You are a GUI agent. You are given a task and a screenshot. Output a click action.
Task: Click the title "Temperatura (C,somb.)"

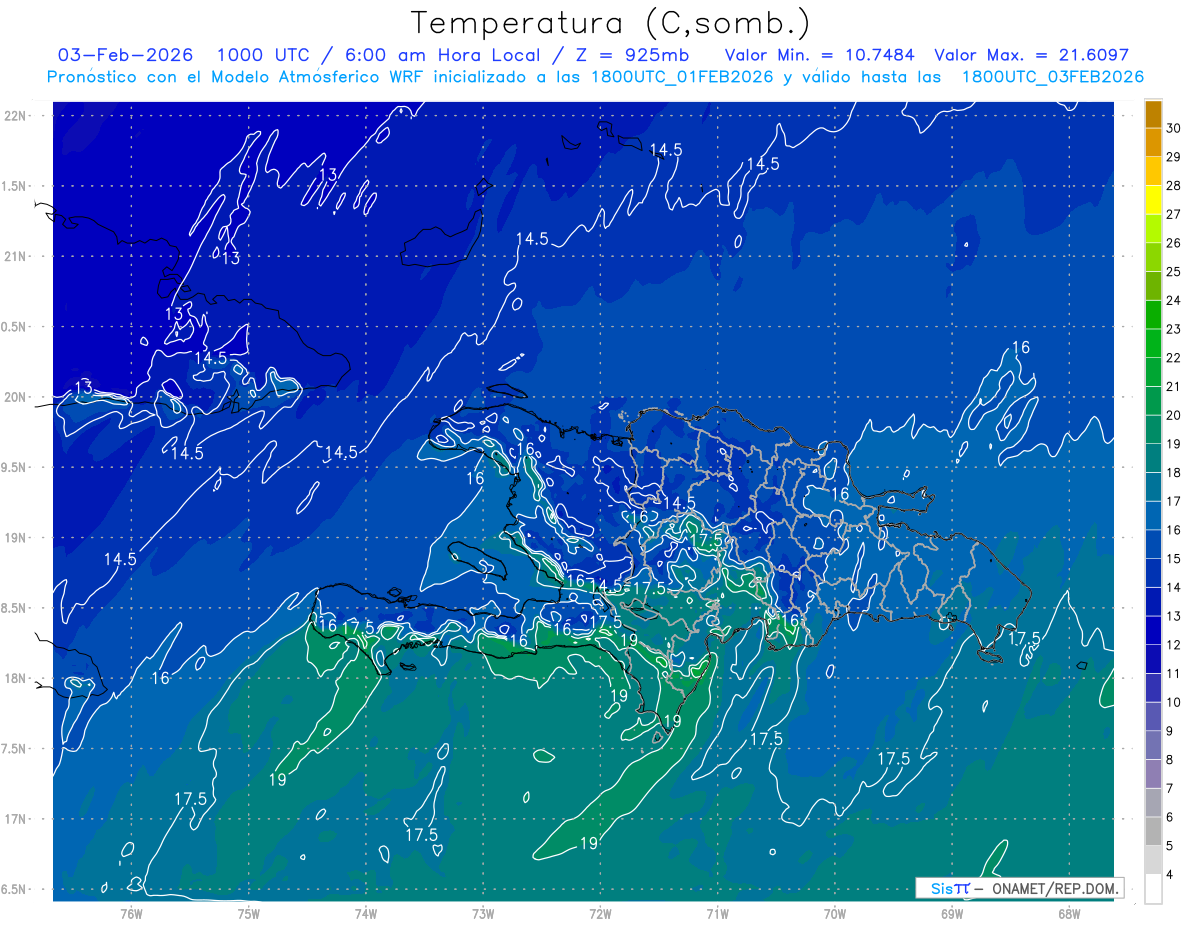[610, 22]
